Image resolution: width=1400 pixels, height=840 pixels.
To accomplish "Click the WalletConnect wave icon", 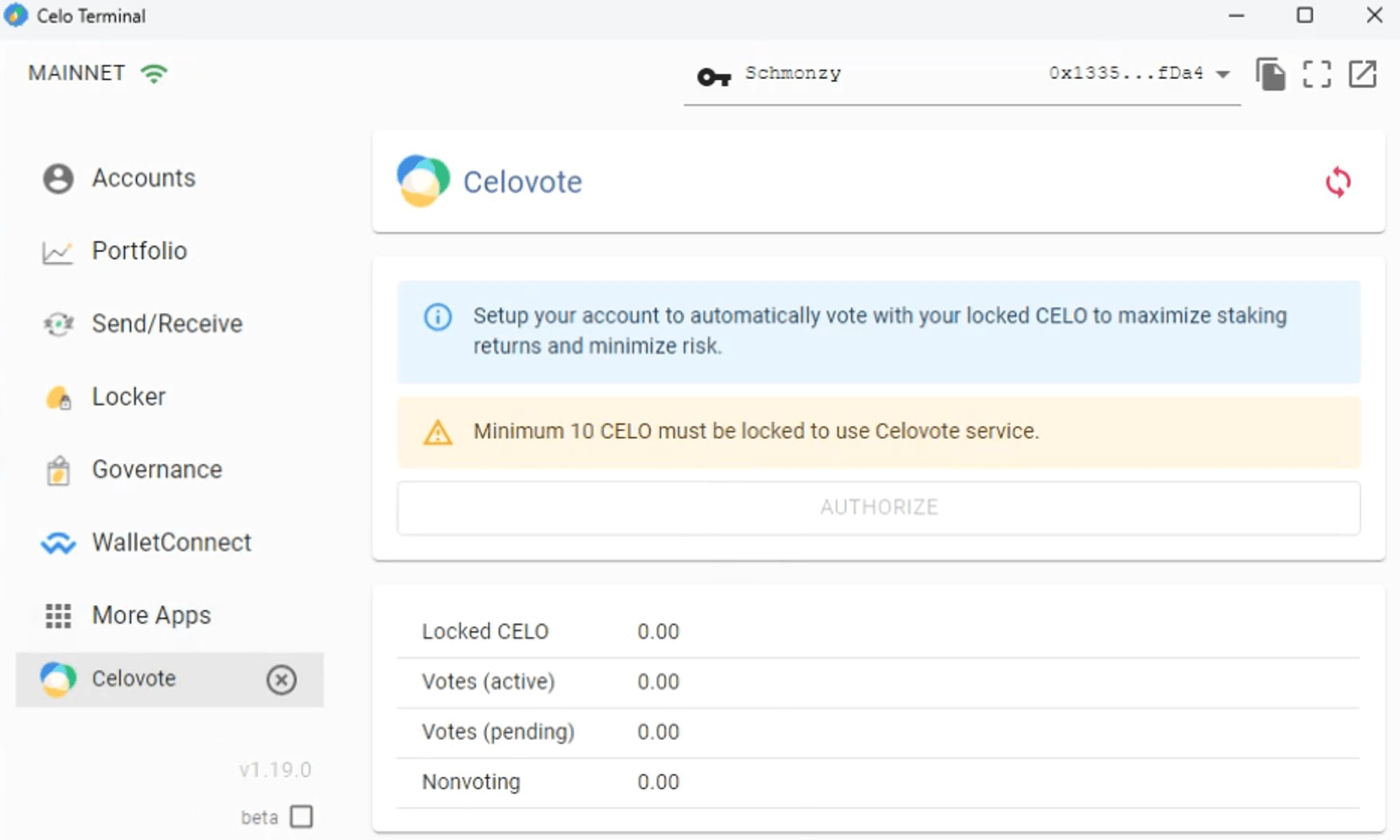I will (58, 543).
